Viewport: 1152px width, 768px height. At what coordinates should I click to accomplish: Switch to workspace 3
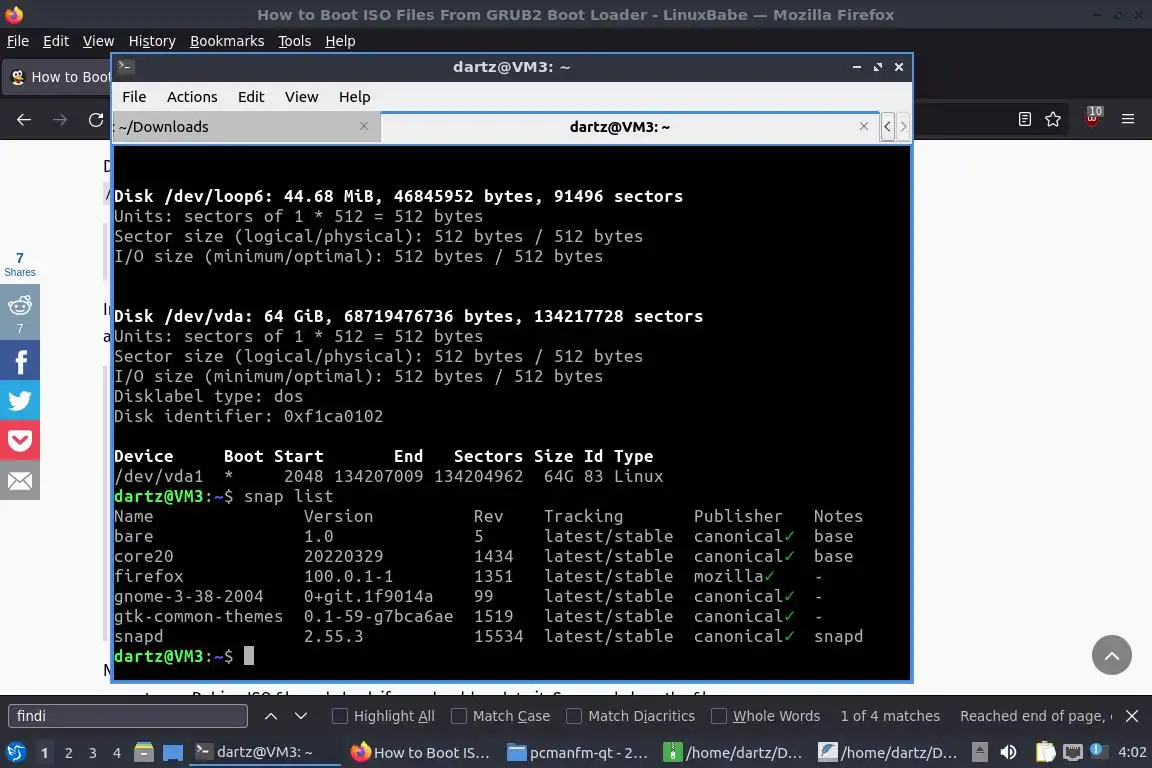pyautogui.click(x=93, y=753)
